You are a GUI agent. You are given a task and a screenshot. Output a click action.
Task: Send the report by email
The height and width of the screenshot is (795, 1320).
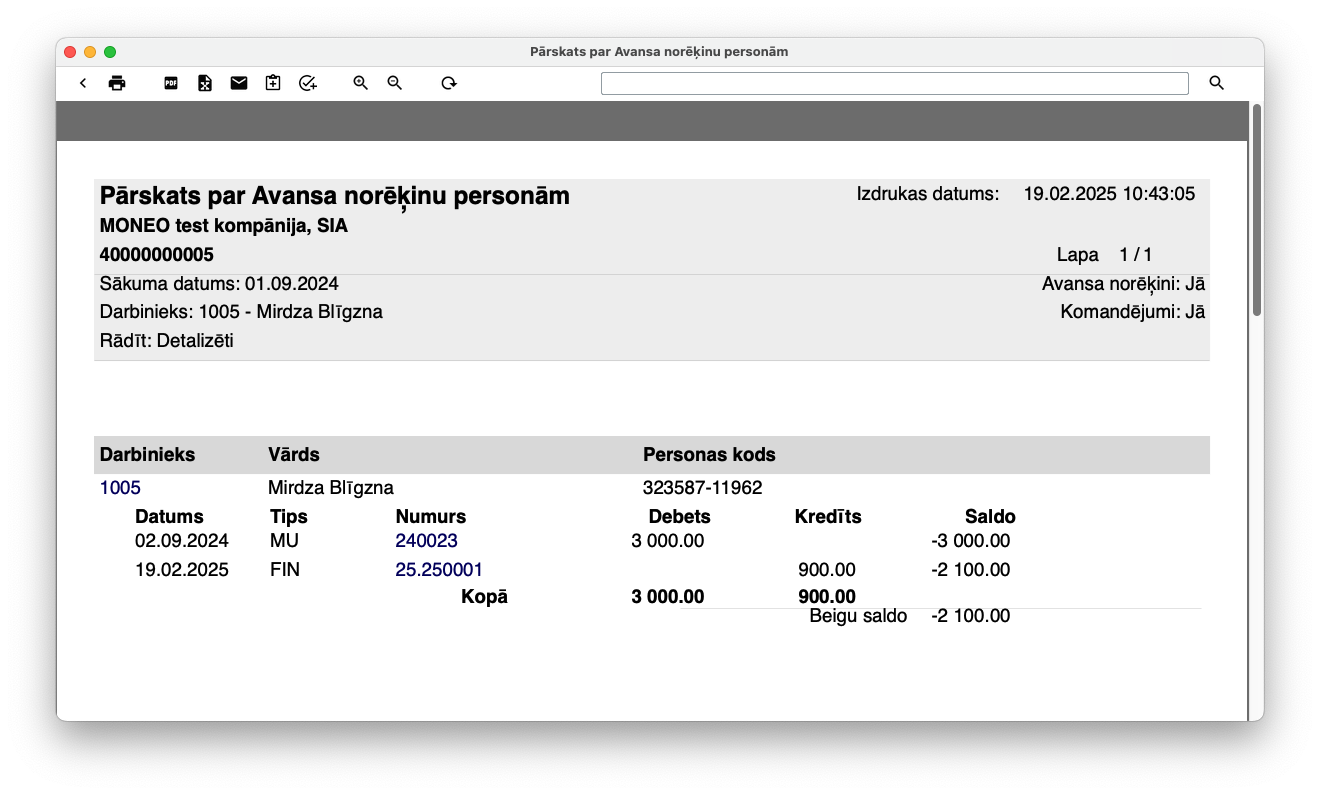coord(239,83)
